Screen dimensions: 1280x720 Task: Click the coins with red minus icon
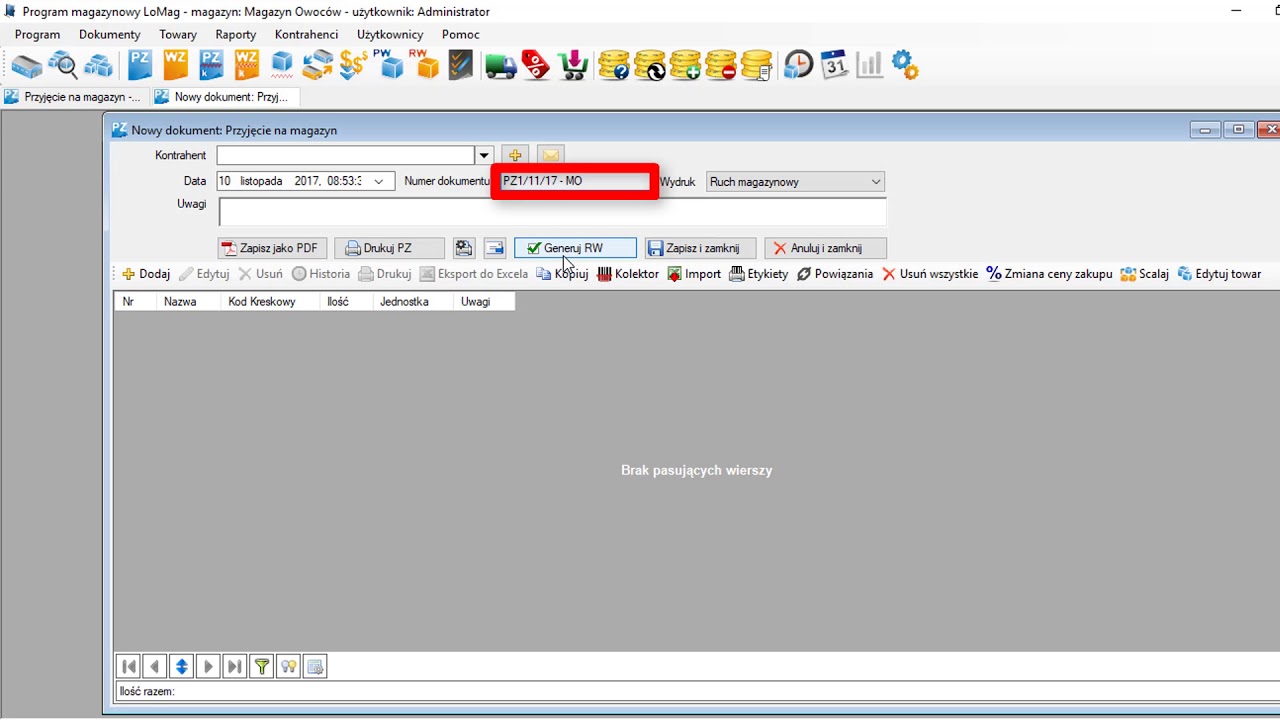pos(721,66)
